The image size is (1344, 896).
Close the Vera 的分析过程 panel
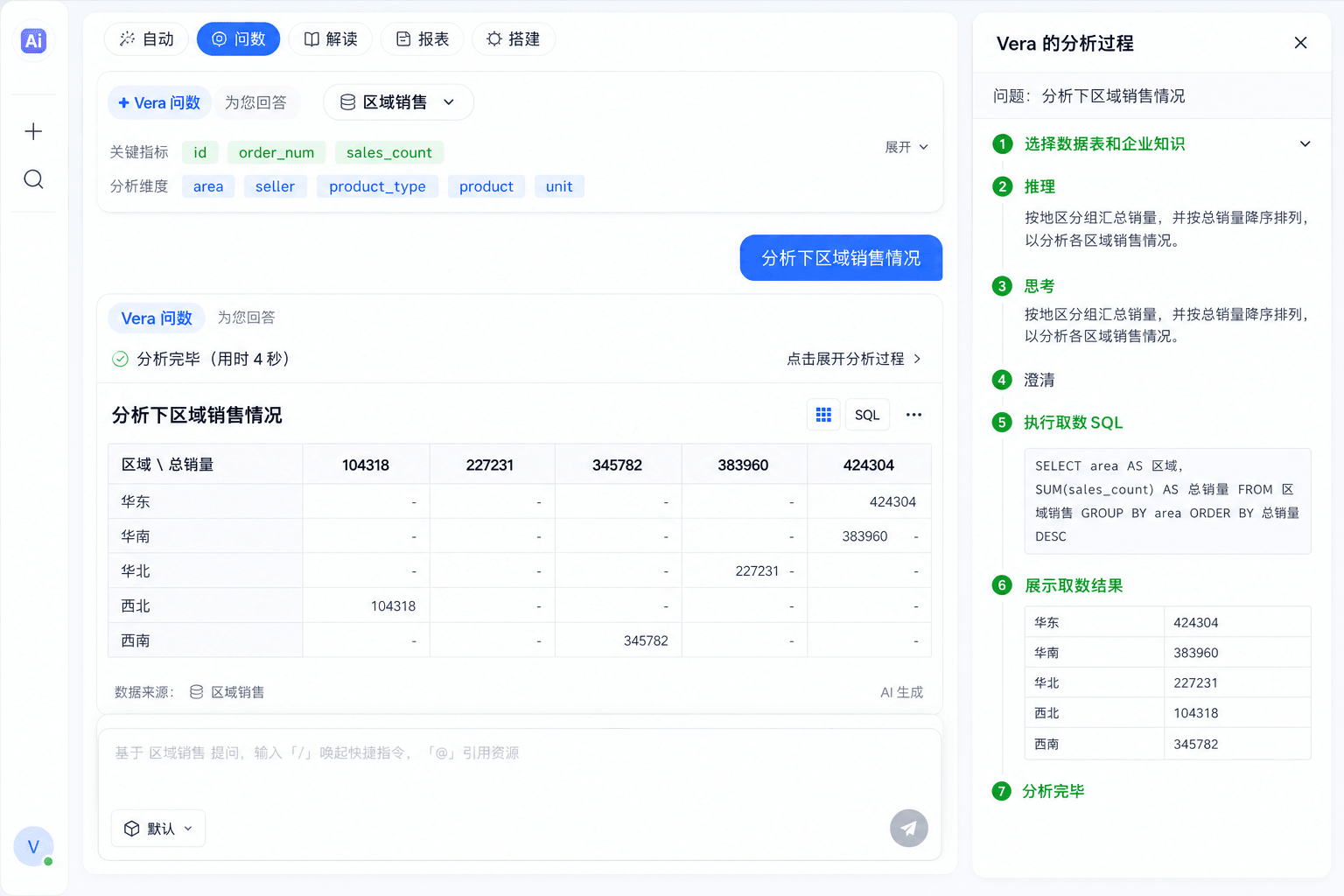[1300, 43]
